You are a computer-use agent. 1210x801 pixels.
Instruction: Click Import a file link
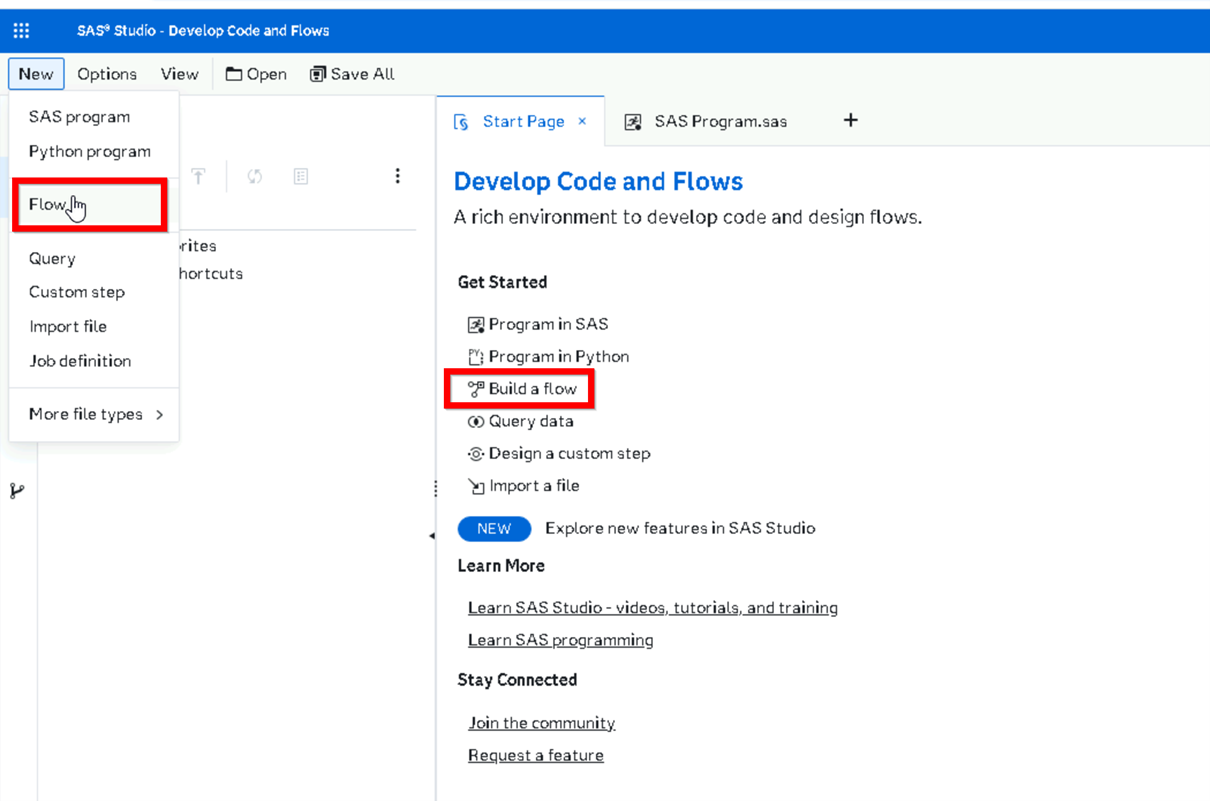(524, 486)
